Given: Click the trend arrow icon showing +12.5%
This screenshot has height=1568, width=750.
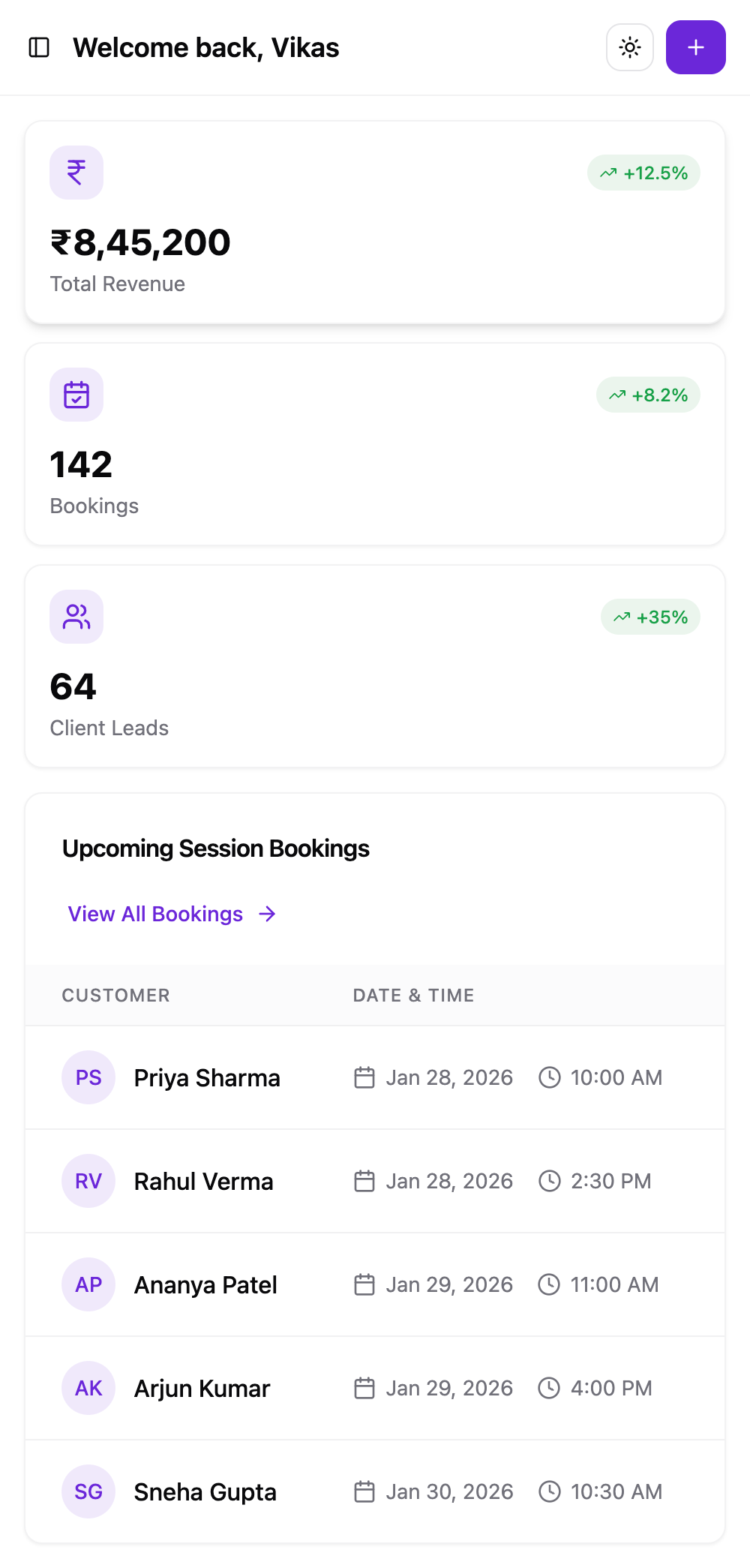Looking at the screenshot, I should pos(608,173).
